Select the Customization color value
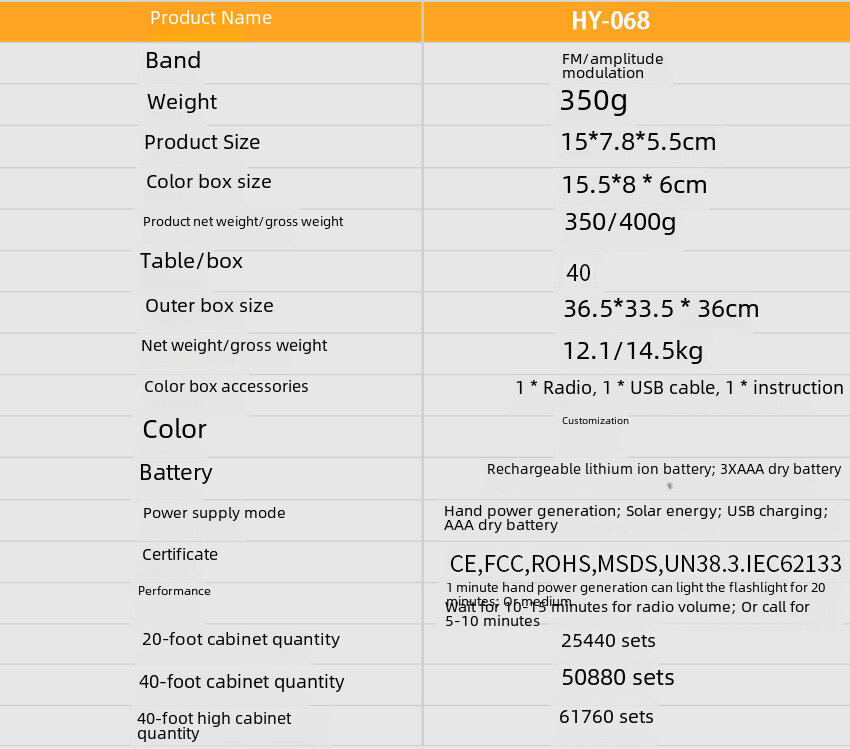The height and width of the screenshot is (749, 850). tap(595, 421)
